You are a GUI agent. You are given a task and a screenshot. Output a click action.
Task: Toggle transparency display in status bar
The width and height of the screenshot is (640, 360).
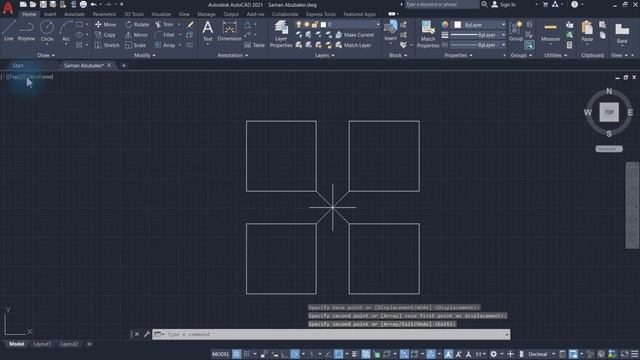[x=366, y=354]
